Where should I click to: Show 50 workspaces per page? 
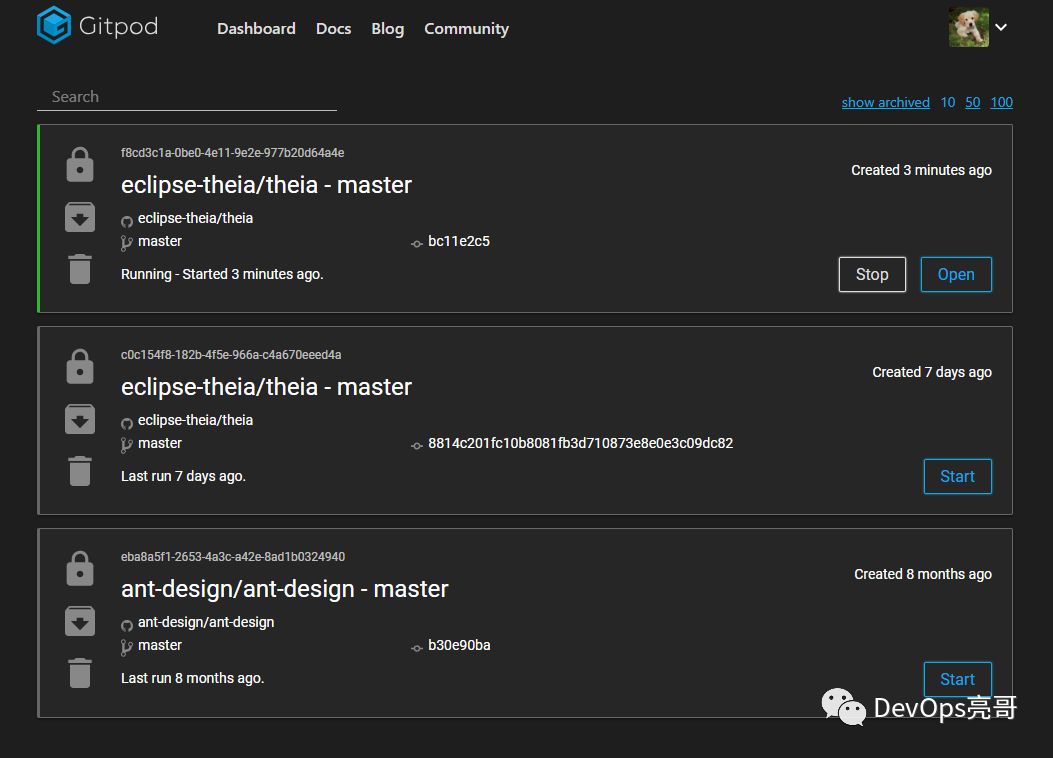click(x=972, y=102)
